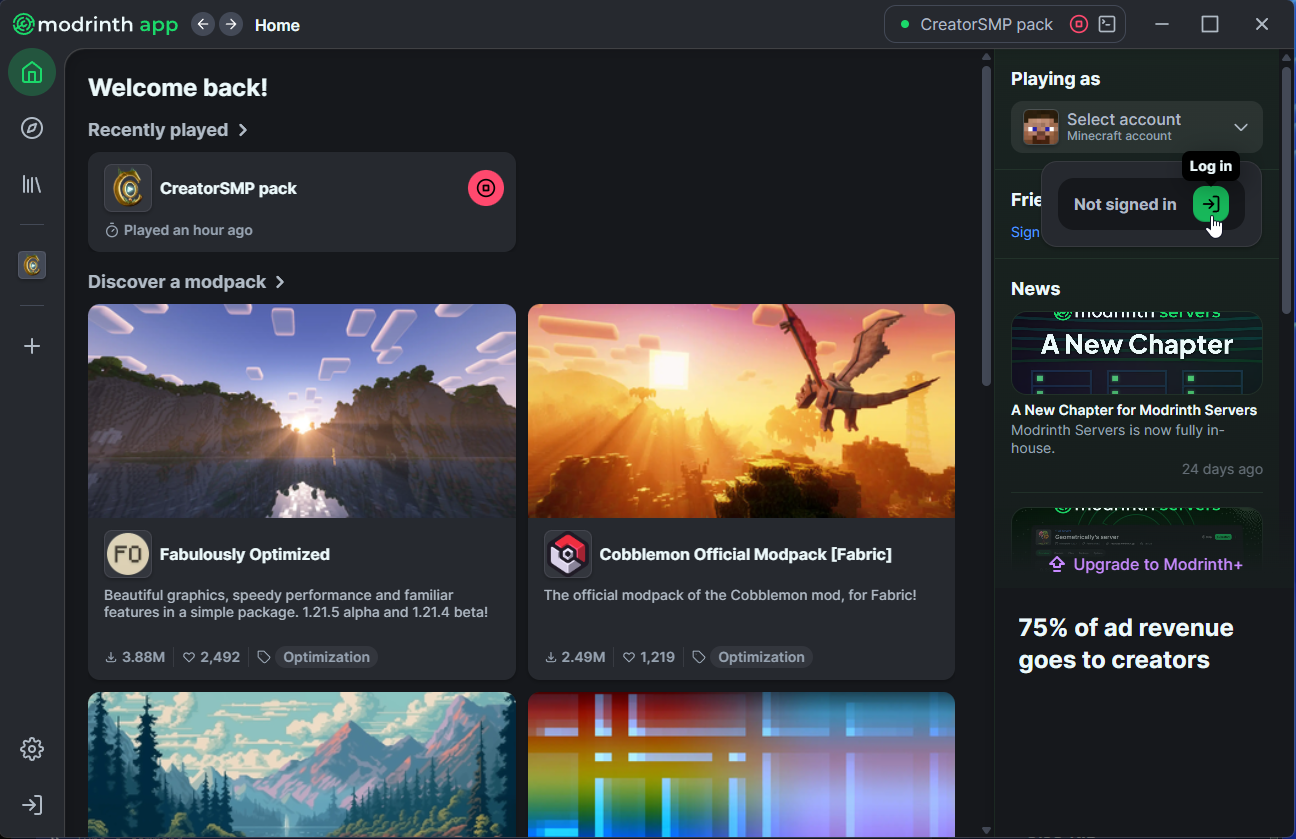Click the green Log in button
Viewport: 1296px width, 839px height.
pos(1210,204)
